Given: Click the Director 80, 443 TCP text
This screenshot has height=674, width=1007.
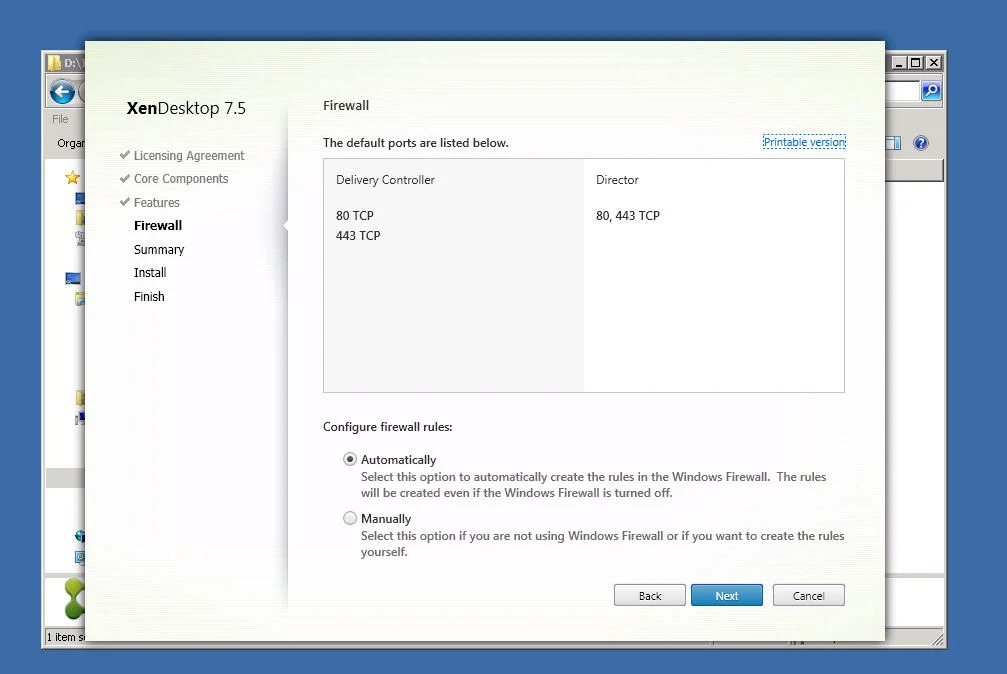Looking at the screenshot, I should point(627,215).
